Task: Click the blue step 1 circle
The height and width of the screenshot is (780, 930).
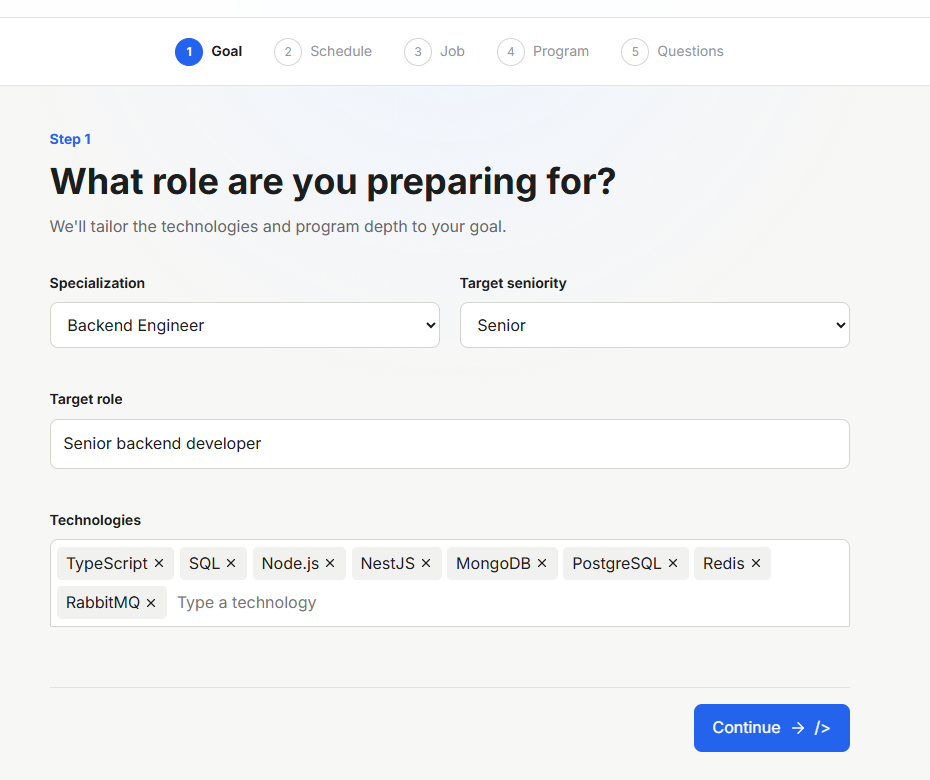Action: 189,52
